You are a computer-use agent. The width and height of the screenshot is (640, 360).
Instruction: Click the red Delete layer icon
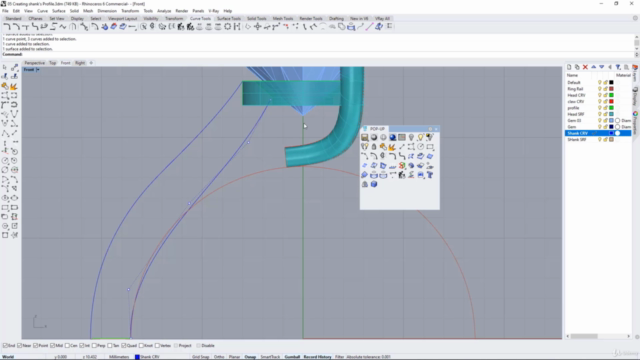click(585, 67)
